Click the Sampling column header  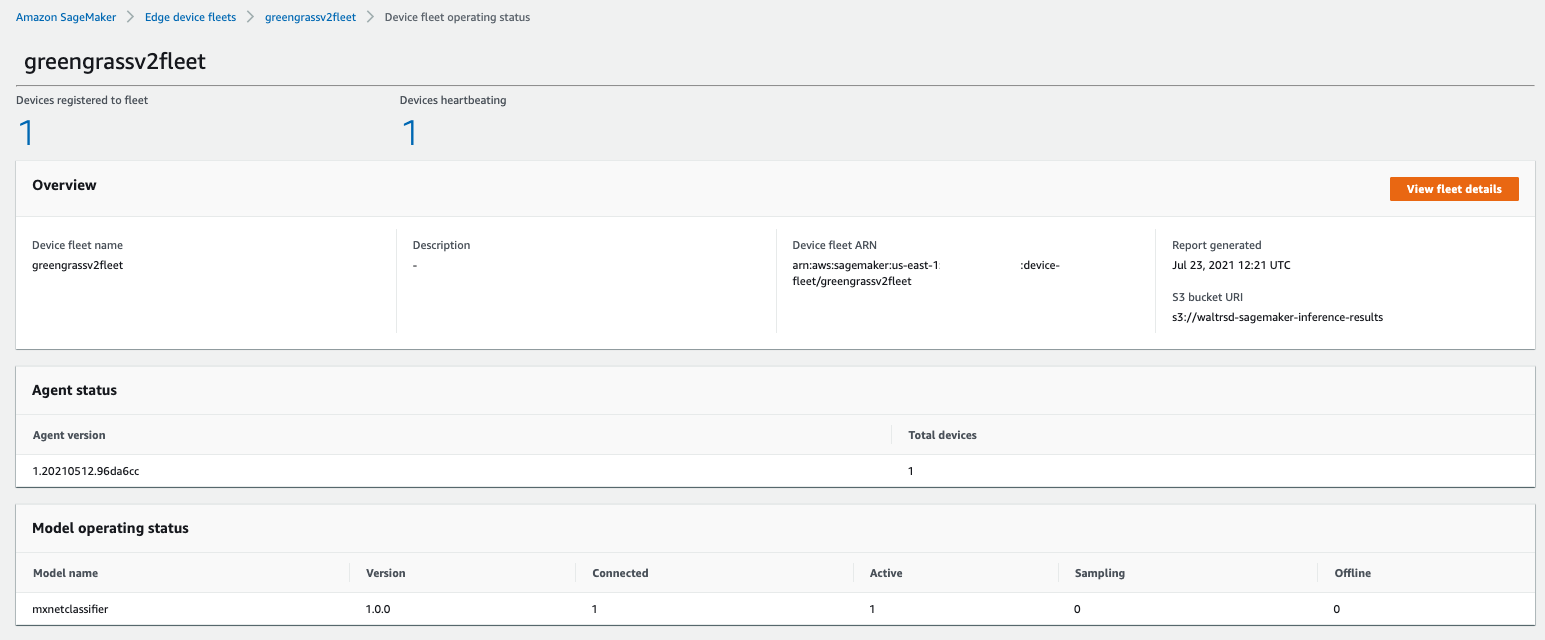pos(1100,573)
